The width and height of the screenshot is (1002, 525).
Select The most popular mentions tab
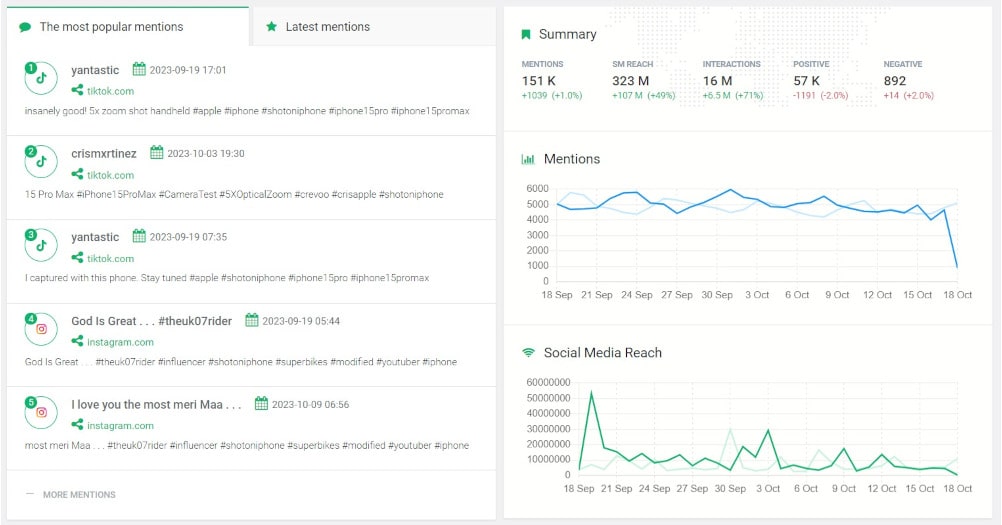(111, 27)
